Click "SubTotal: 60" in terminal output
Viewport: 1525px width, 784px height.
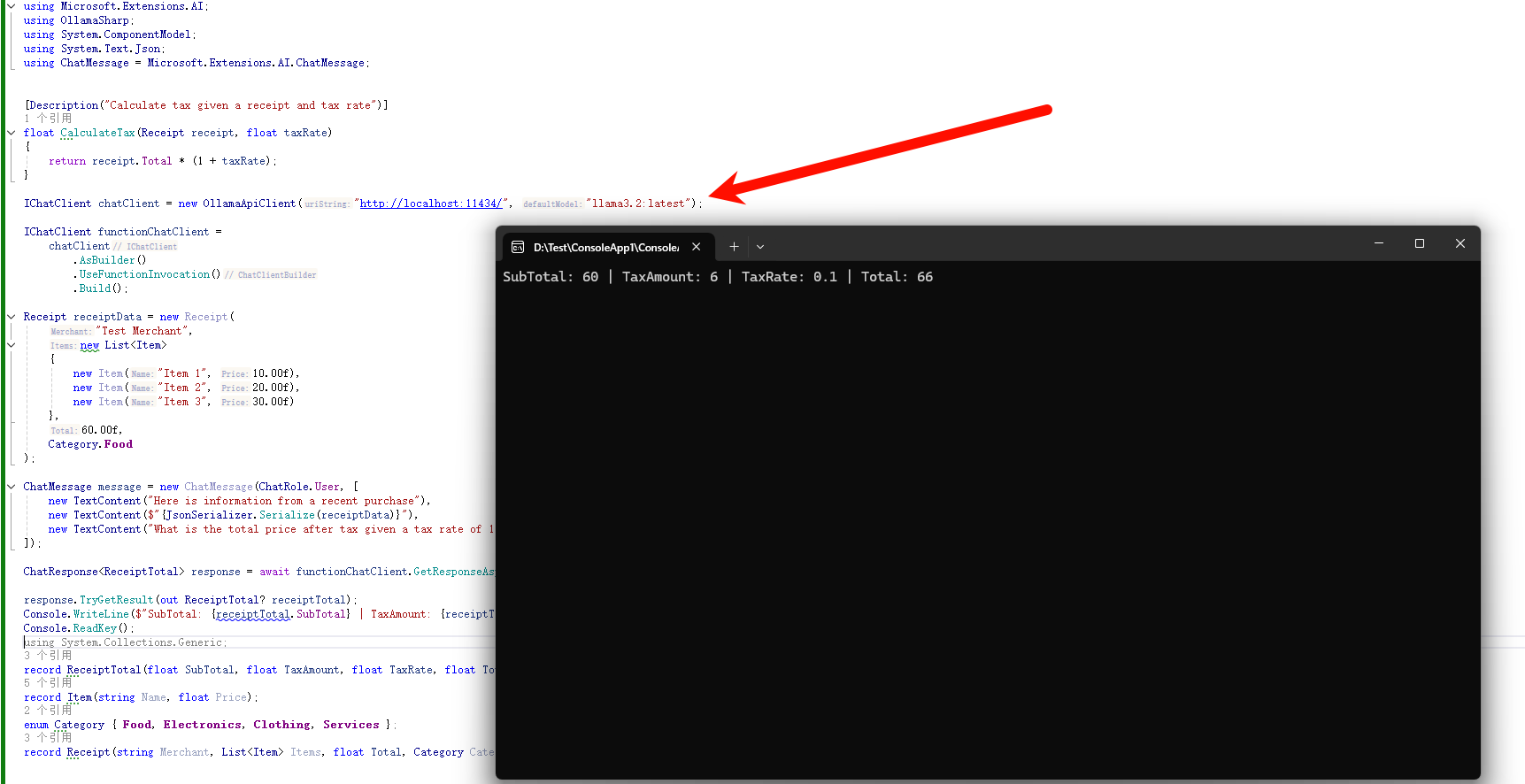pos(551,277)
